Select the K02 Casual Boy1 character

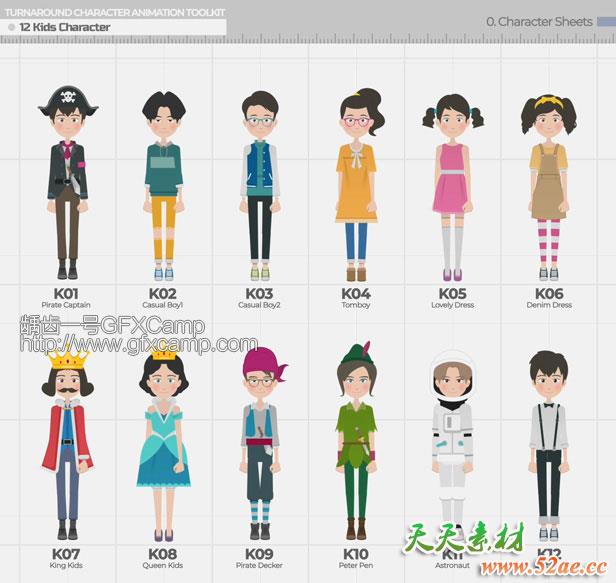[163, 185]
